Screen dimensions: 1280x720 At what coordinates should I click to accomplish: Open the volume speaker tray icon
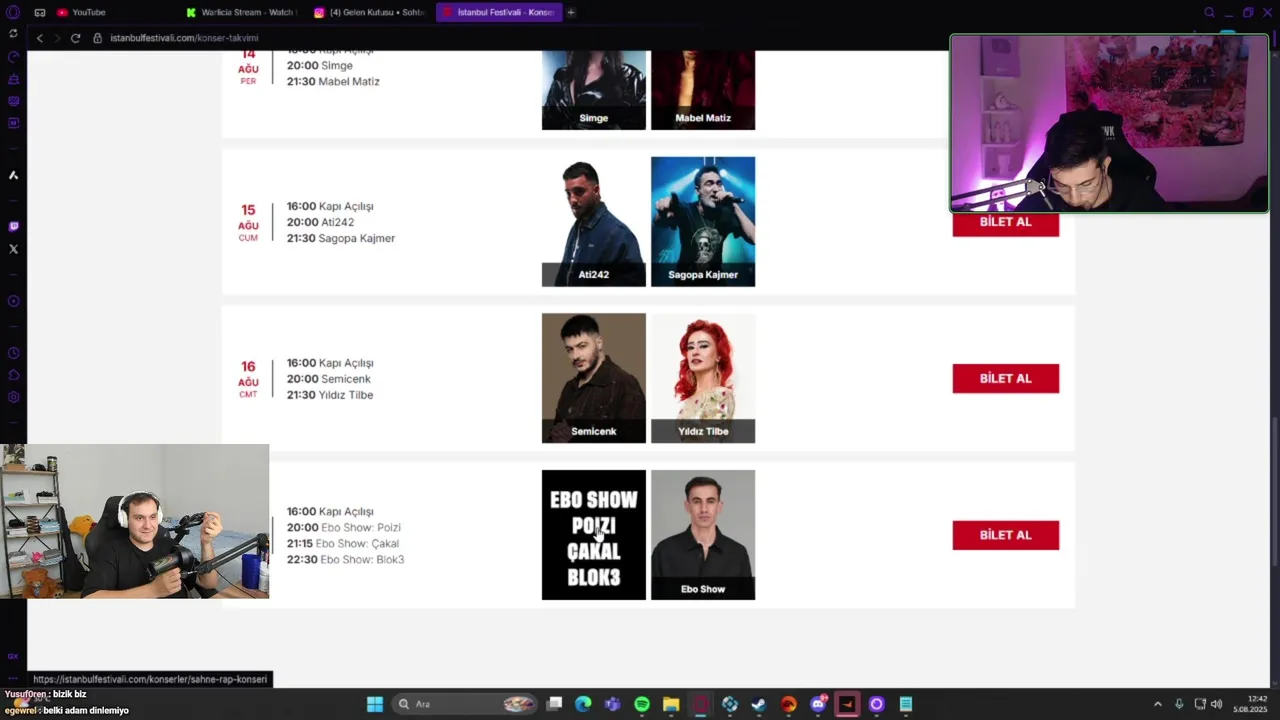[1217, 704]
